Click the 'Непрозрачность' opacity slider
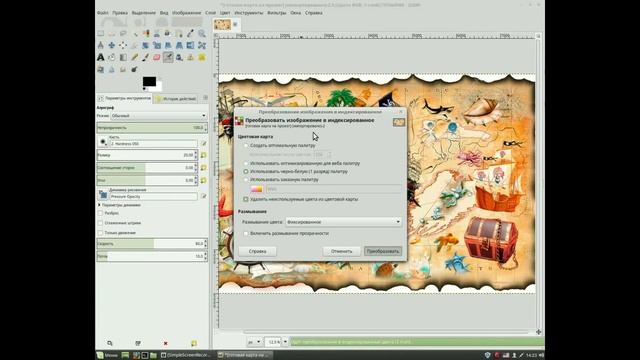Screen dimensions: 640x360 [x=152, y=128]
